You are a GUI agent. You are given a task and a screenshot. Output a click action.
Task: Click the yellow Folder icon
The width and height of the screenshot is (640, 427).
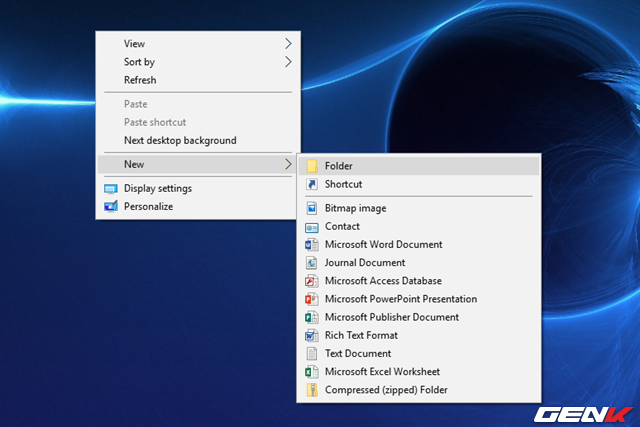(x=311, y=166)
